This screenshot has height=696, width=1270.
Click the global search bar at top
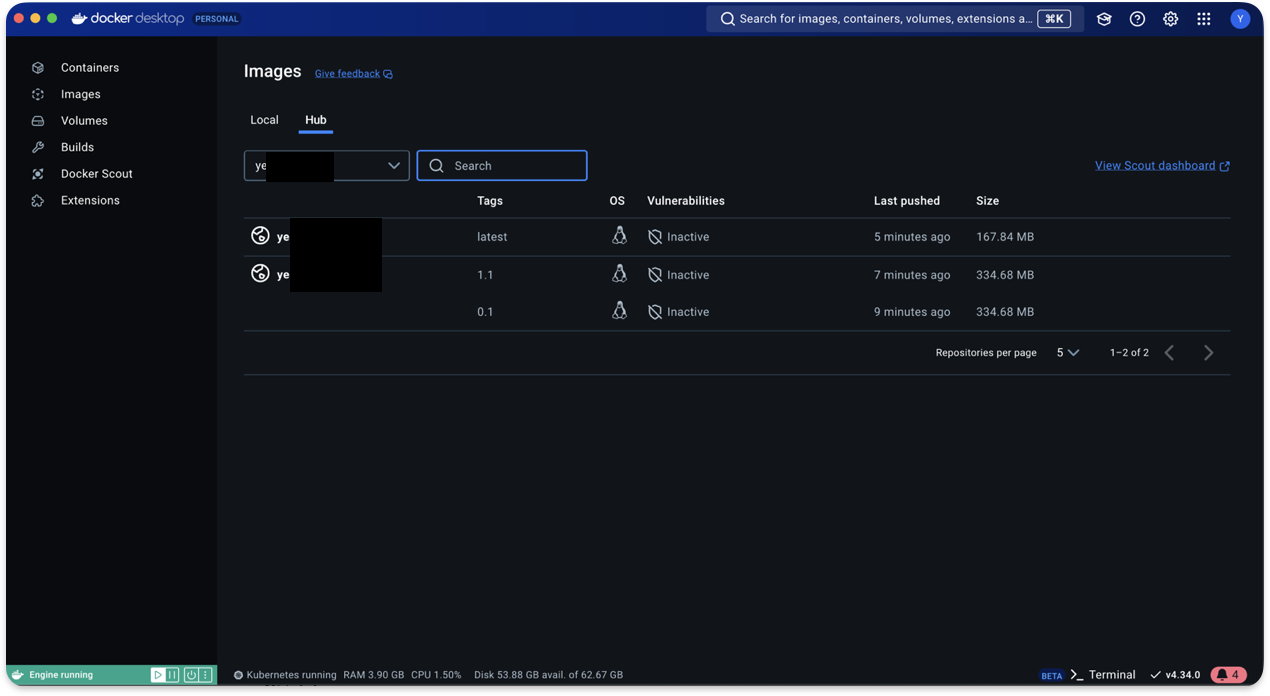pos(895,19)
